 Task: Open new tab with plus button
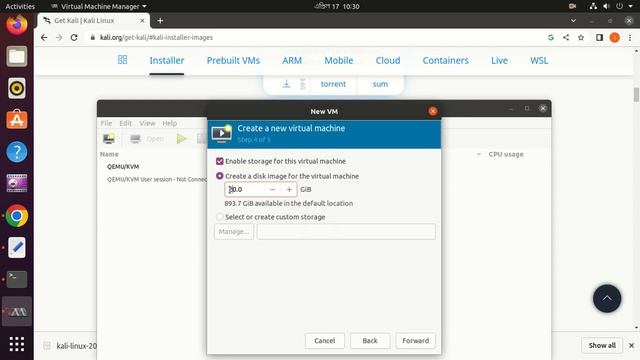tap(160, 20)
